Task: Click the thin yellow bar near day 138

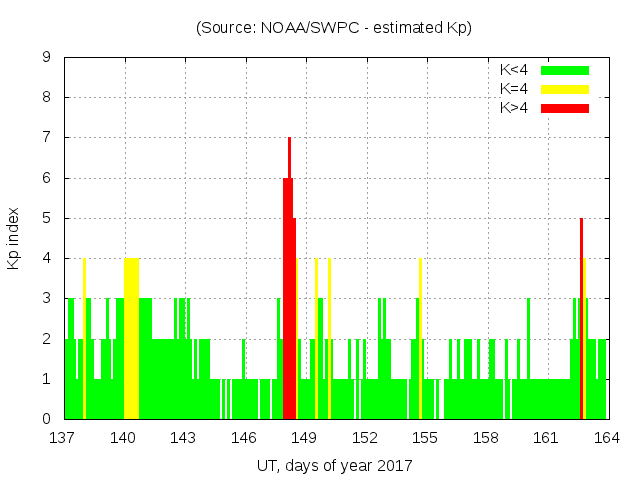Action: 84,340
